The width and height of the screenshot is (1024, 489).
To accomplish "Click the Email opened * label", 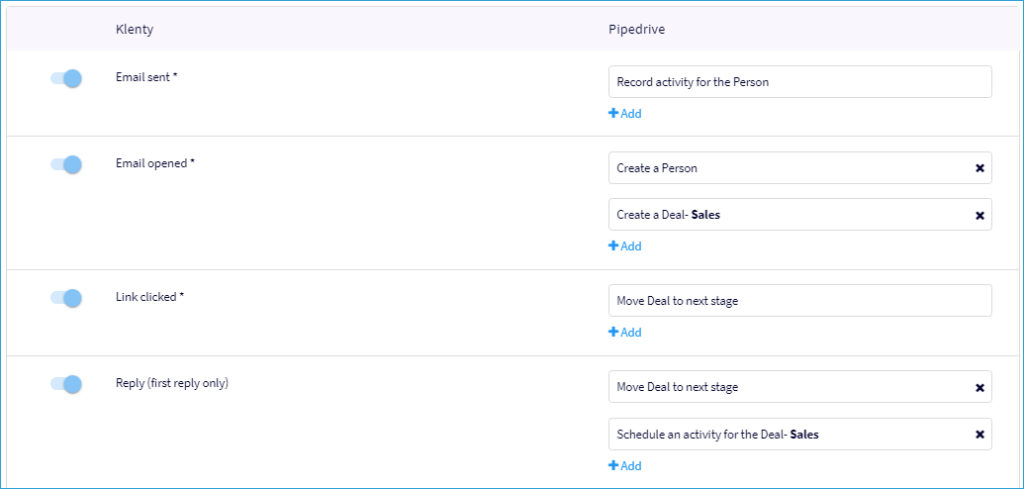I will (x=155, y=163).
